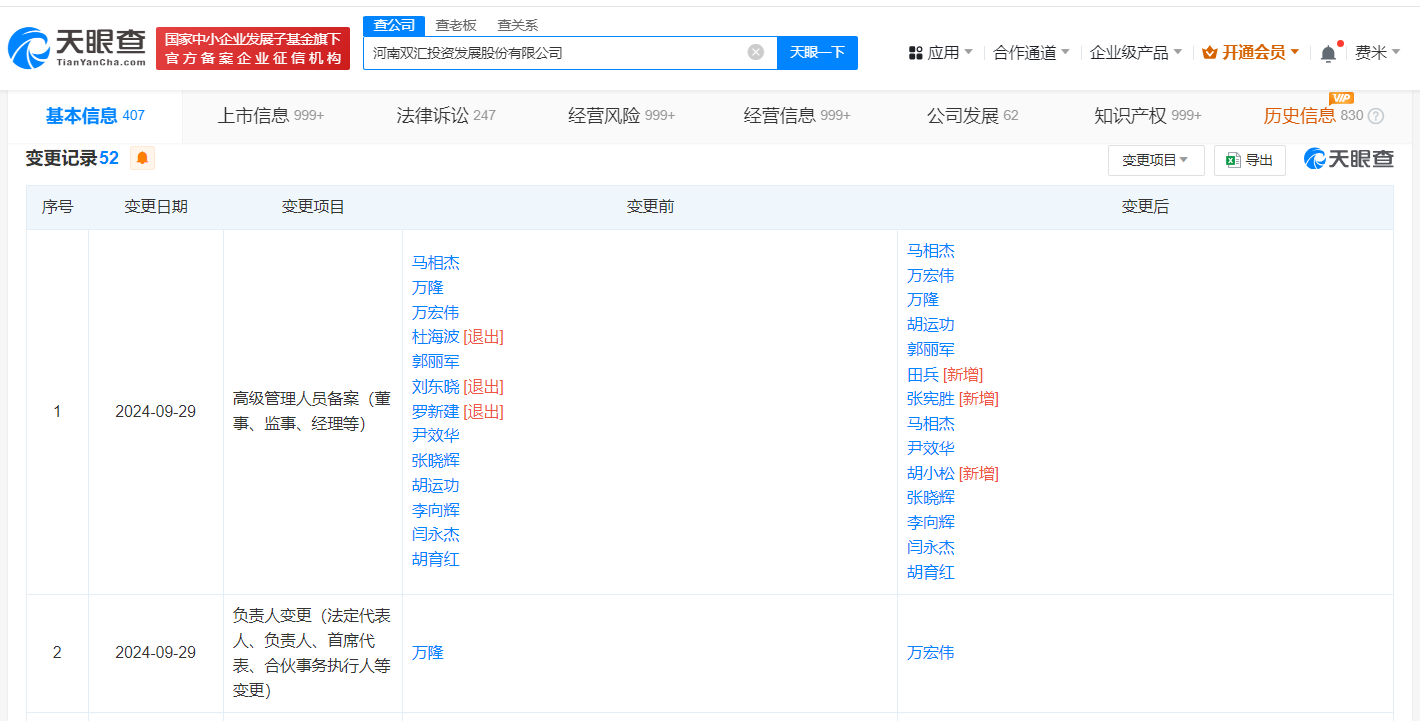Click the 变更项目 column header
1420x721 pixels.
tap(313, 207)
